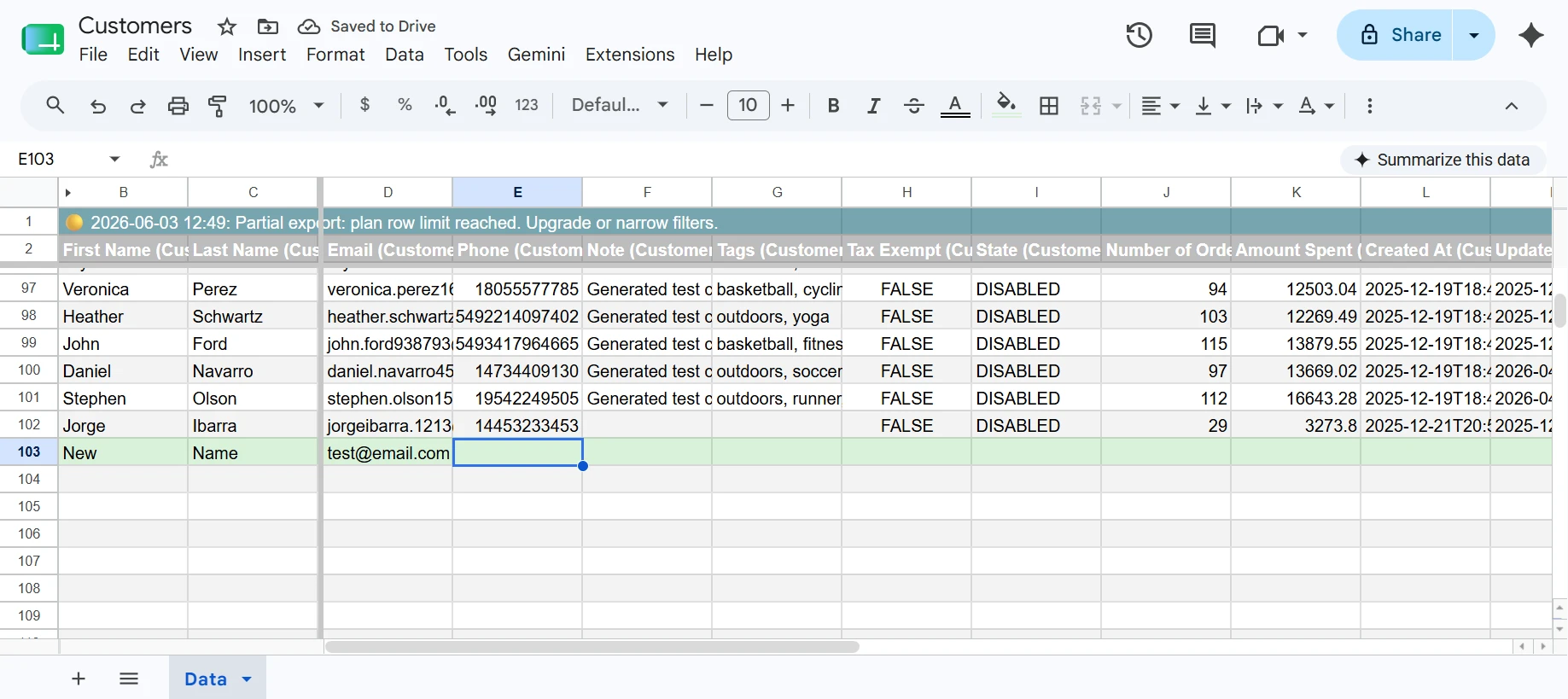Image resolution: width=1568 pixels, height=699 pixels.
Task: Open the Edit menu
Action: [143, 55]
